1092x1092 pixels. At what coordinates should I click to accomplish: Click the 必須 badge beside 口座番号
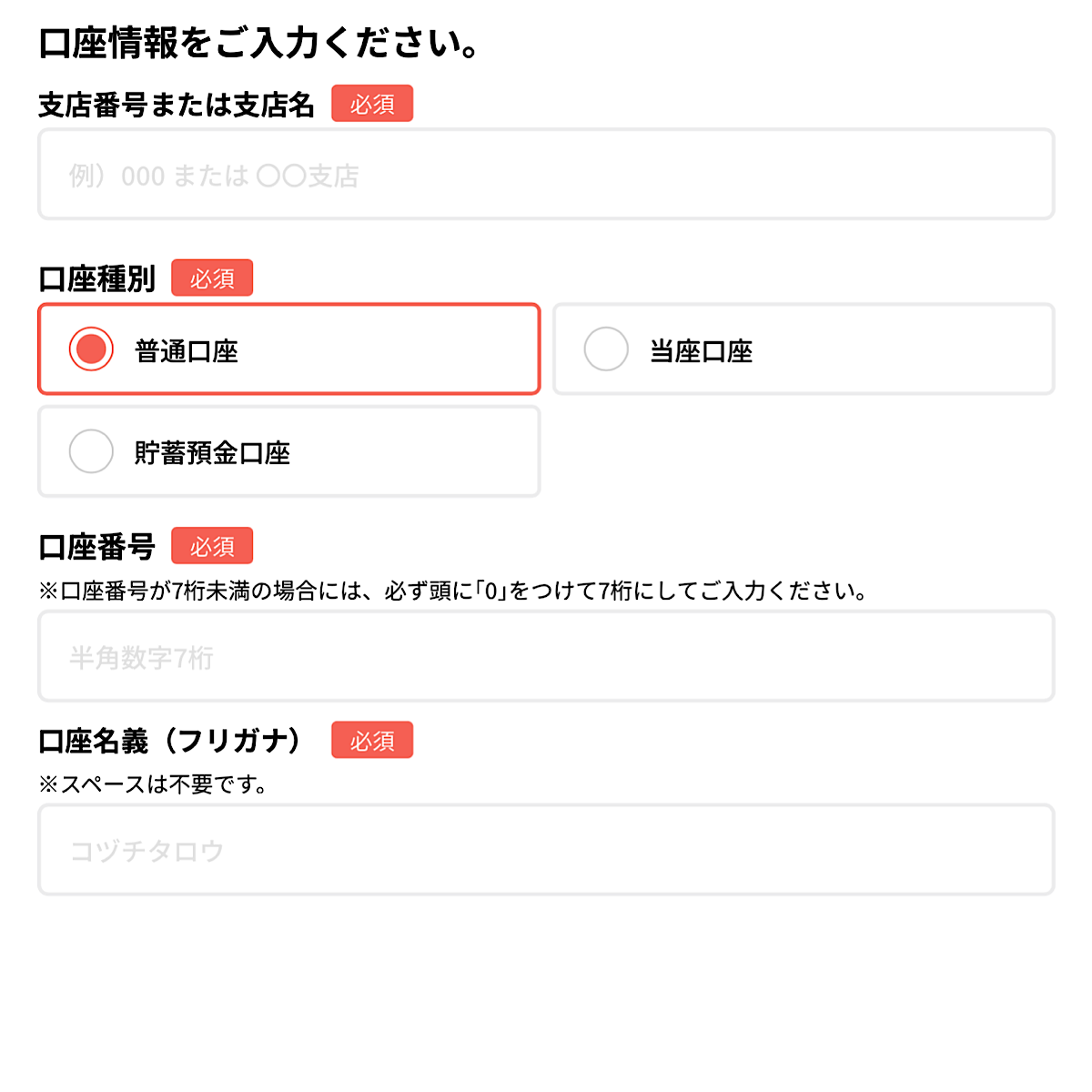(x=212, y=546)
